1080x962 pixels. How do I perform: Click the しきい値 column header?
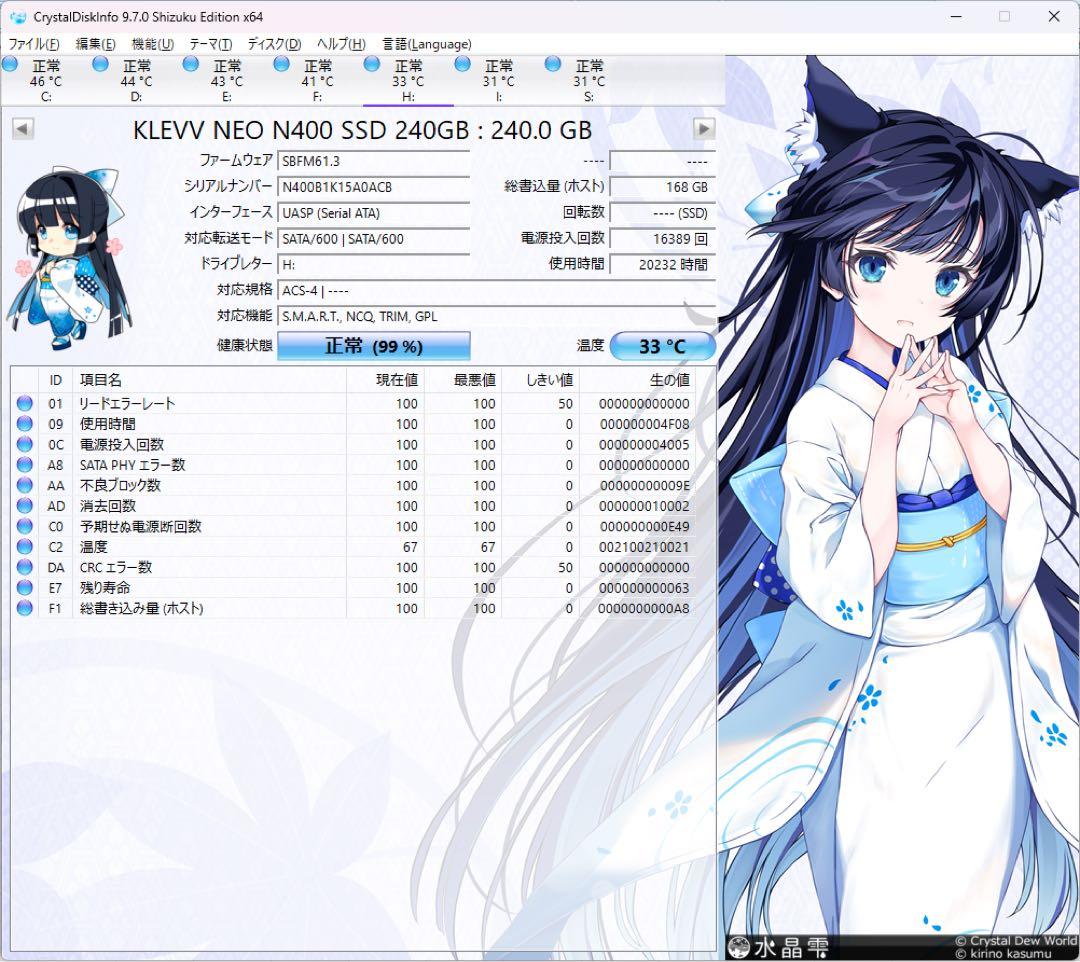[x=541, y=380]
